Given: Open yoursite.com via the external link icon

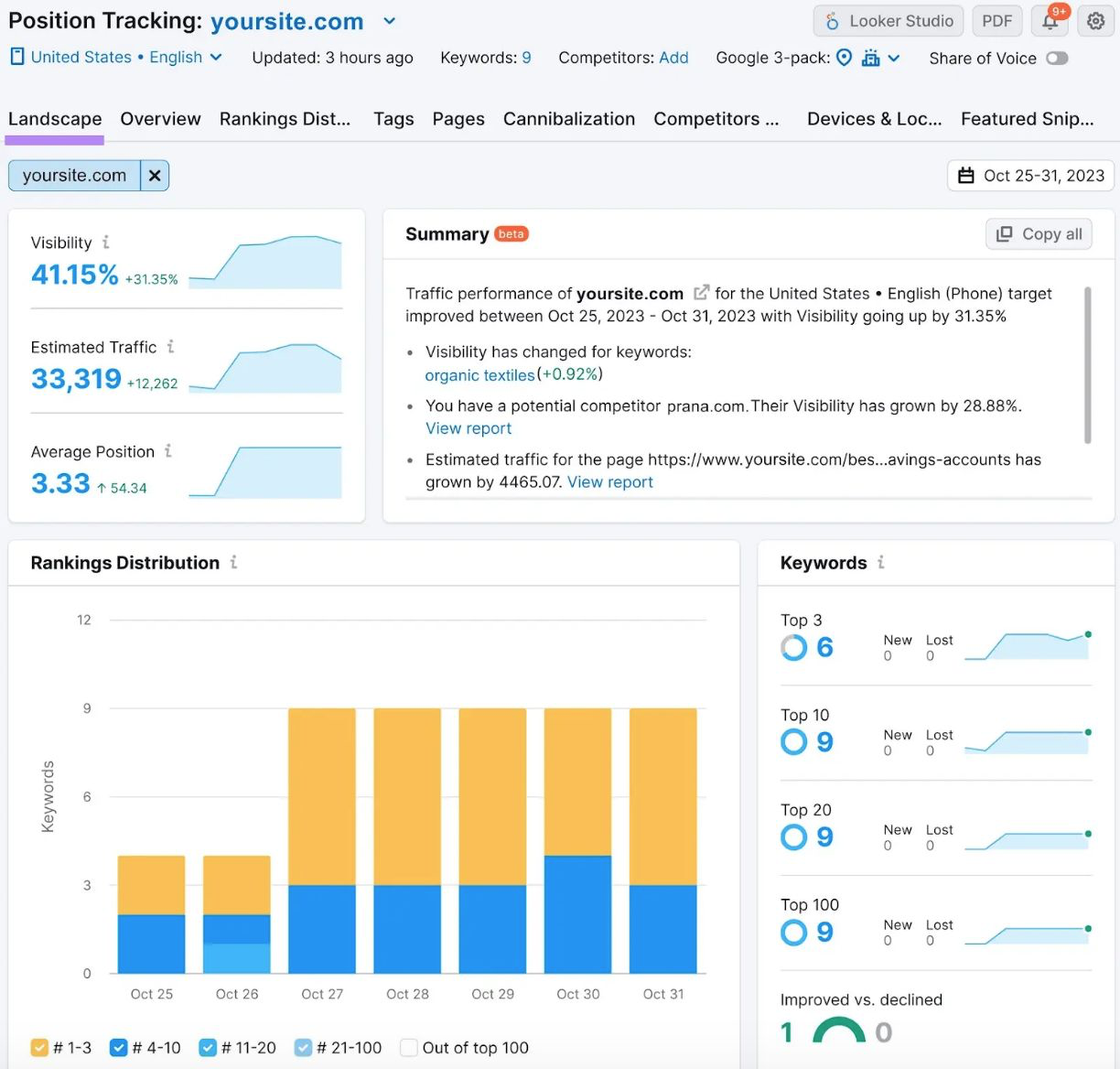Looking at the screenshot, I should click(701, 293).
